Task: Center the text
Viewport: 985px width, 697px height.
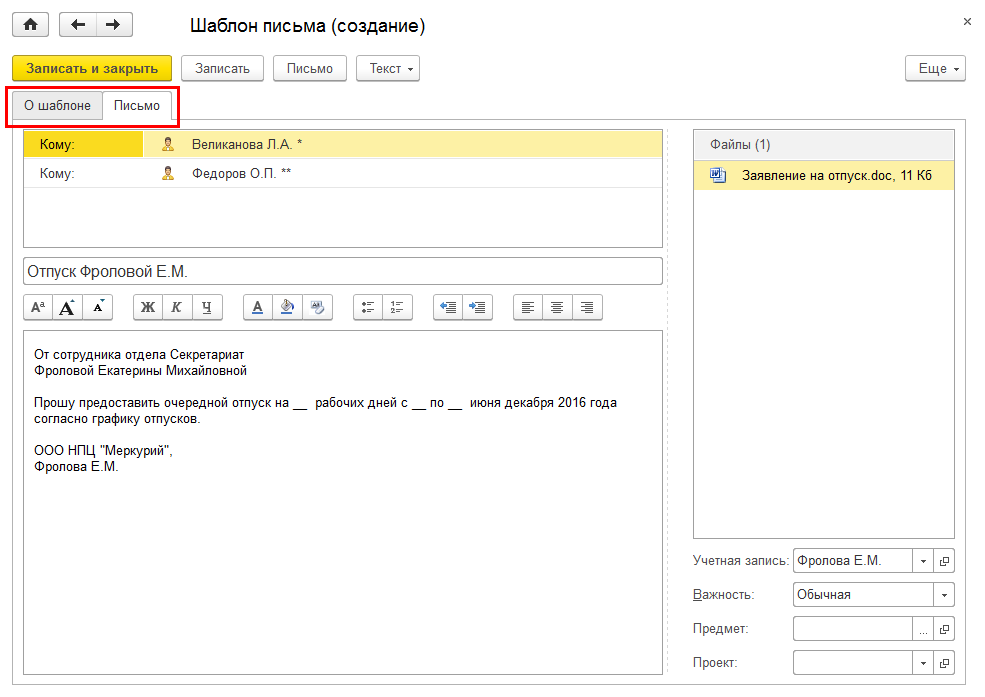Action: click(x=557, y=307)
